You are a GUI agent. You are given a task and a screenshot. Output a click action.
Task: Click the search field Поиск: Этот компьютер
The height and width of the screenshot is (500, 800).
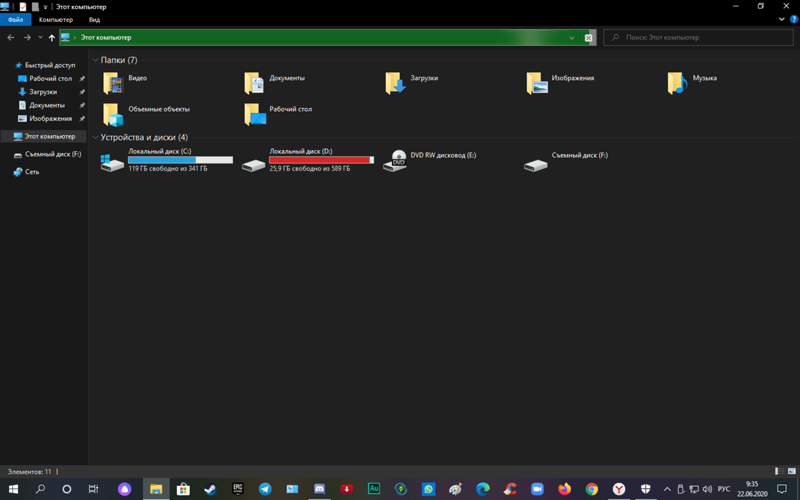[698, 37]
